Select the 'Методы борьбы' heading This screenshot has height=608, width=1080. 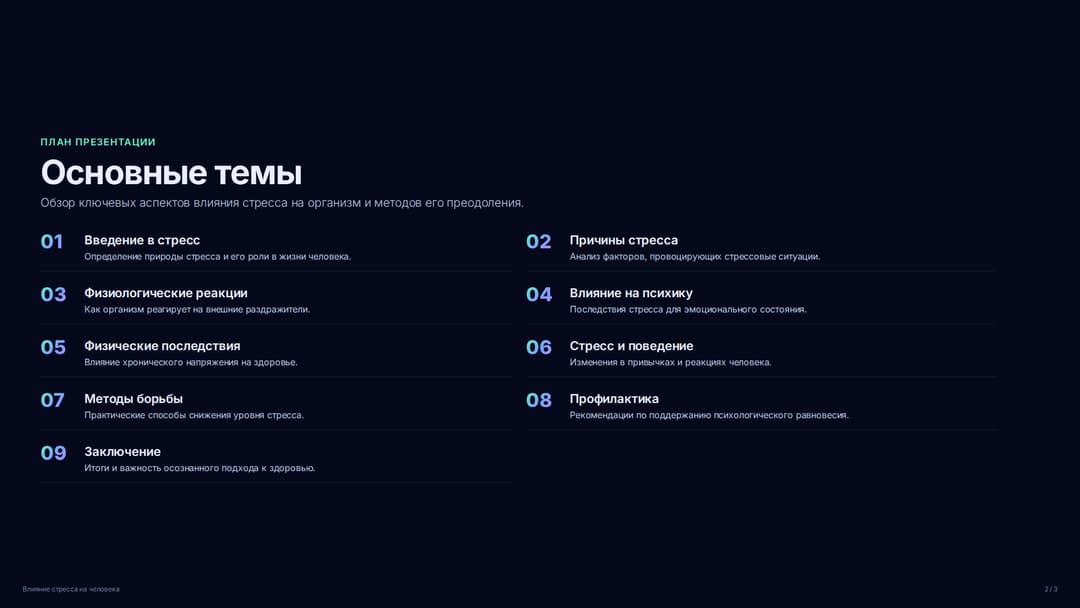point(134,399)
